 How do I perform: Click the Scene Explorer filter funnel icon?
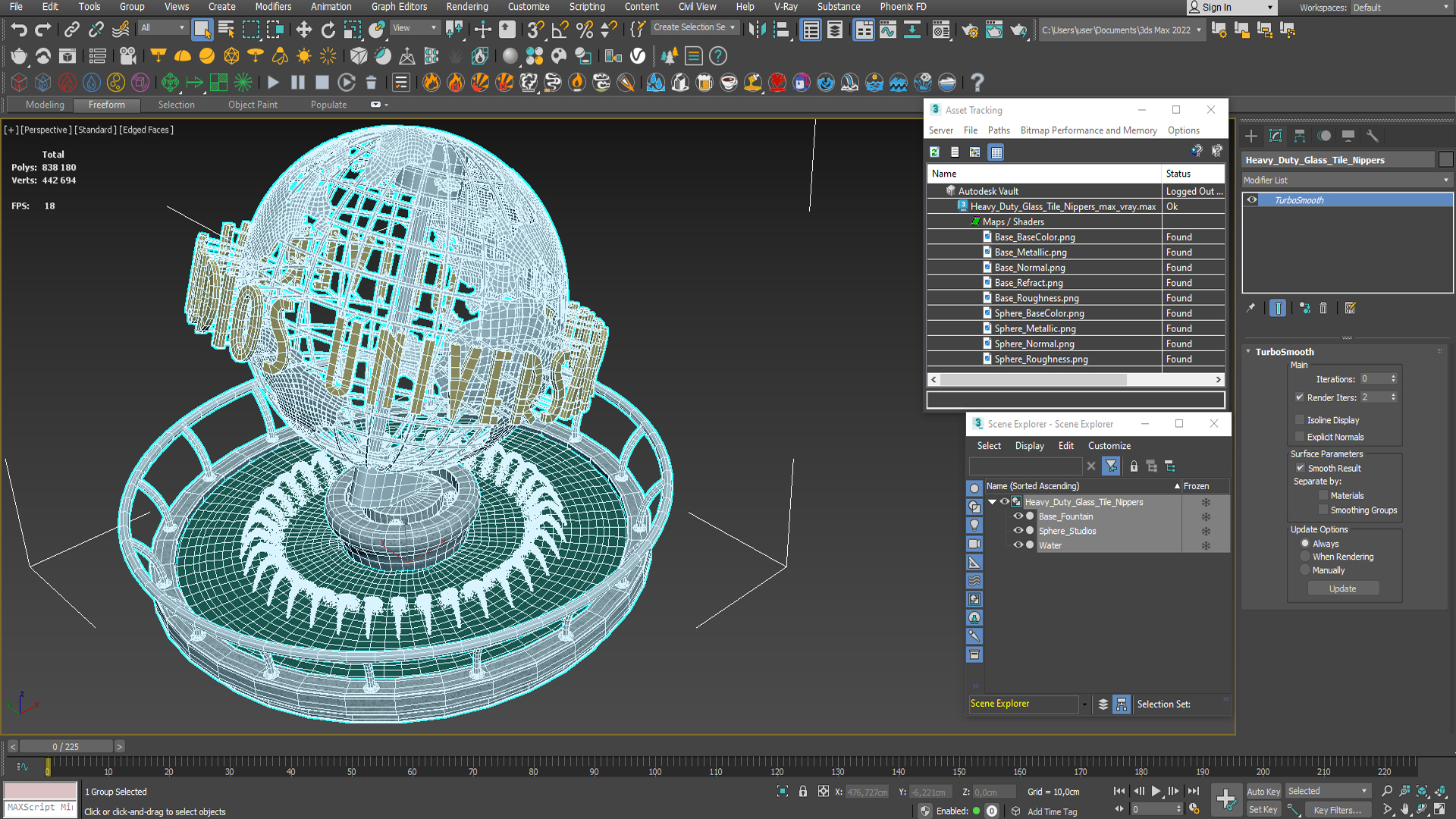click(1111, 466)
